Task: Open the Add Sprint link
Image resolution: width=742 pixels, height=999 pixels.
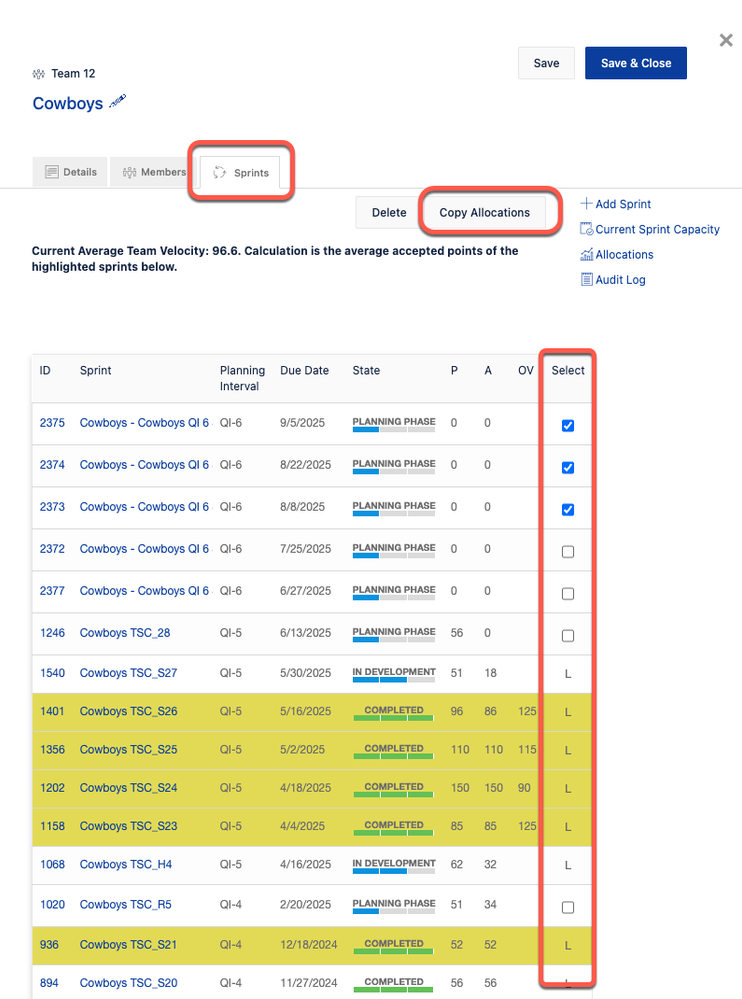Action: coord(623,204)
